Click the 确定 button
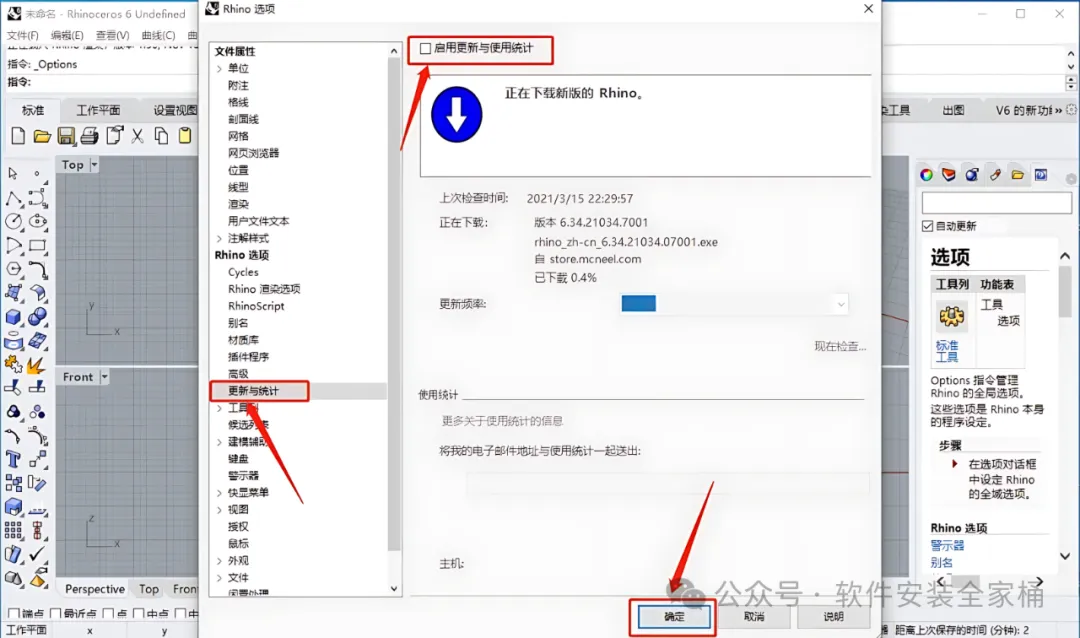This screenshot has width=1080, height=638. [x=674, y=617]
